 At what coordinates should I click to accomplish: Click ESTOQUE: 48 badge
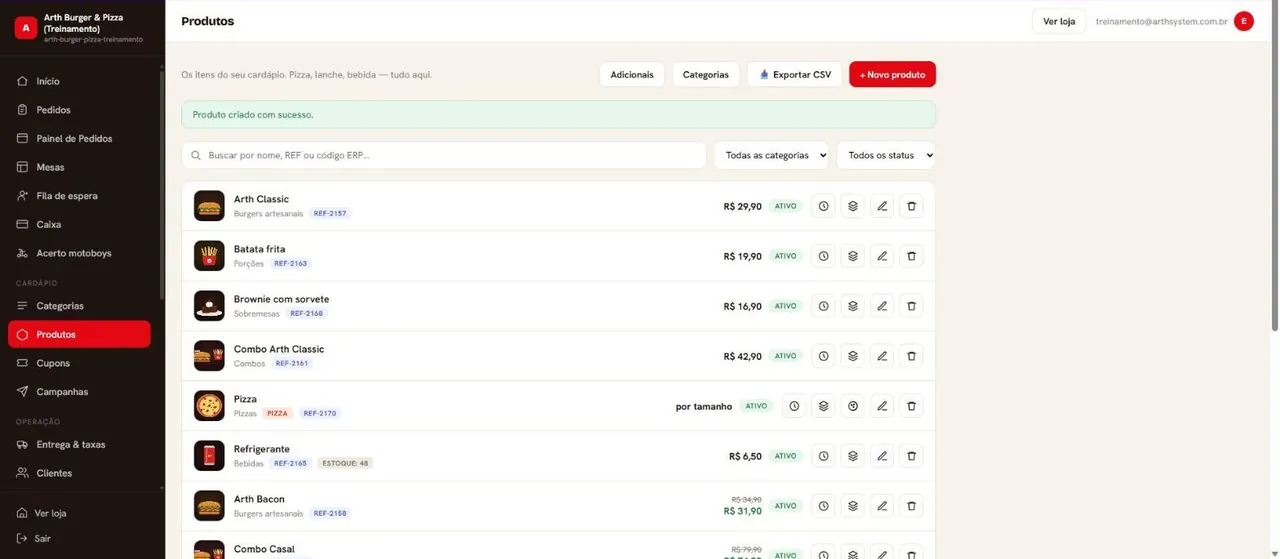(x=345, y=463)
